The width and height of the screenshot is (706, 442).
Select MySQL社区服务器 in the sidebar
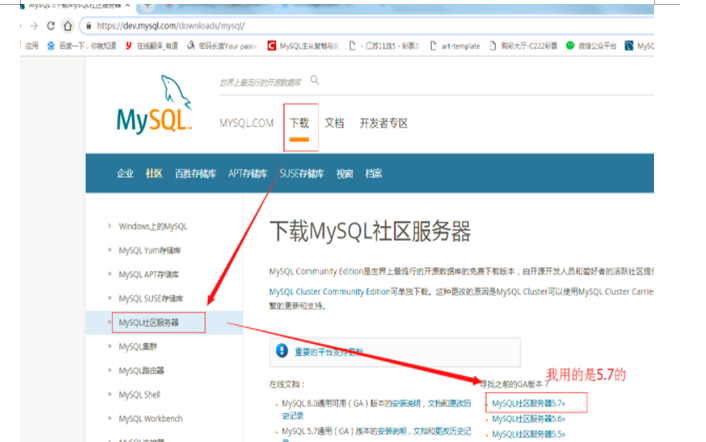[149, 323]
